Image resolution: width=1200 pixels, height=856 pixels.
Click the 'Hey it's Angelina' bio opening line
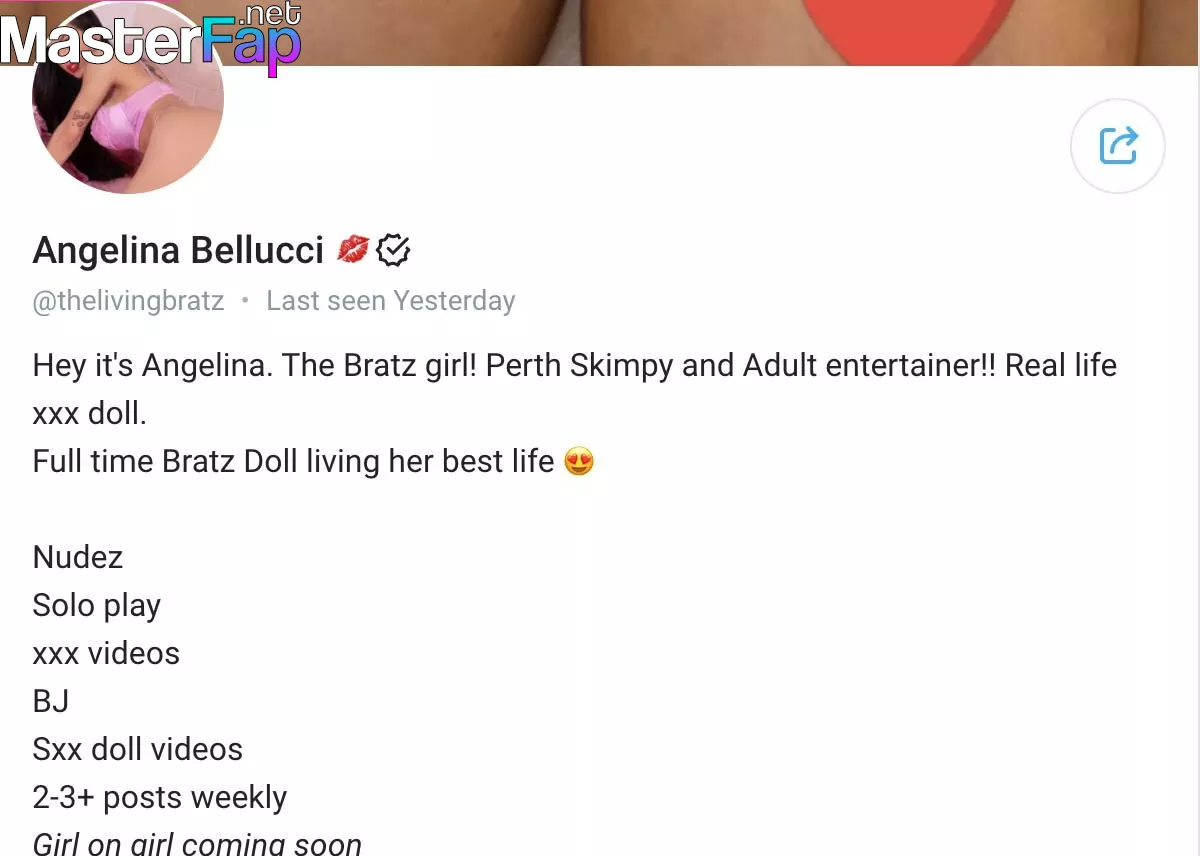point(152,365)
